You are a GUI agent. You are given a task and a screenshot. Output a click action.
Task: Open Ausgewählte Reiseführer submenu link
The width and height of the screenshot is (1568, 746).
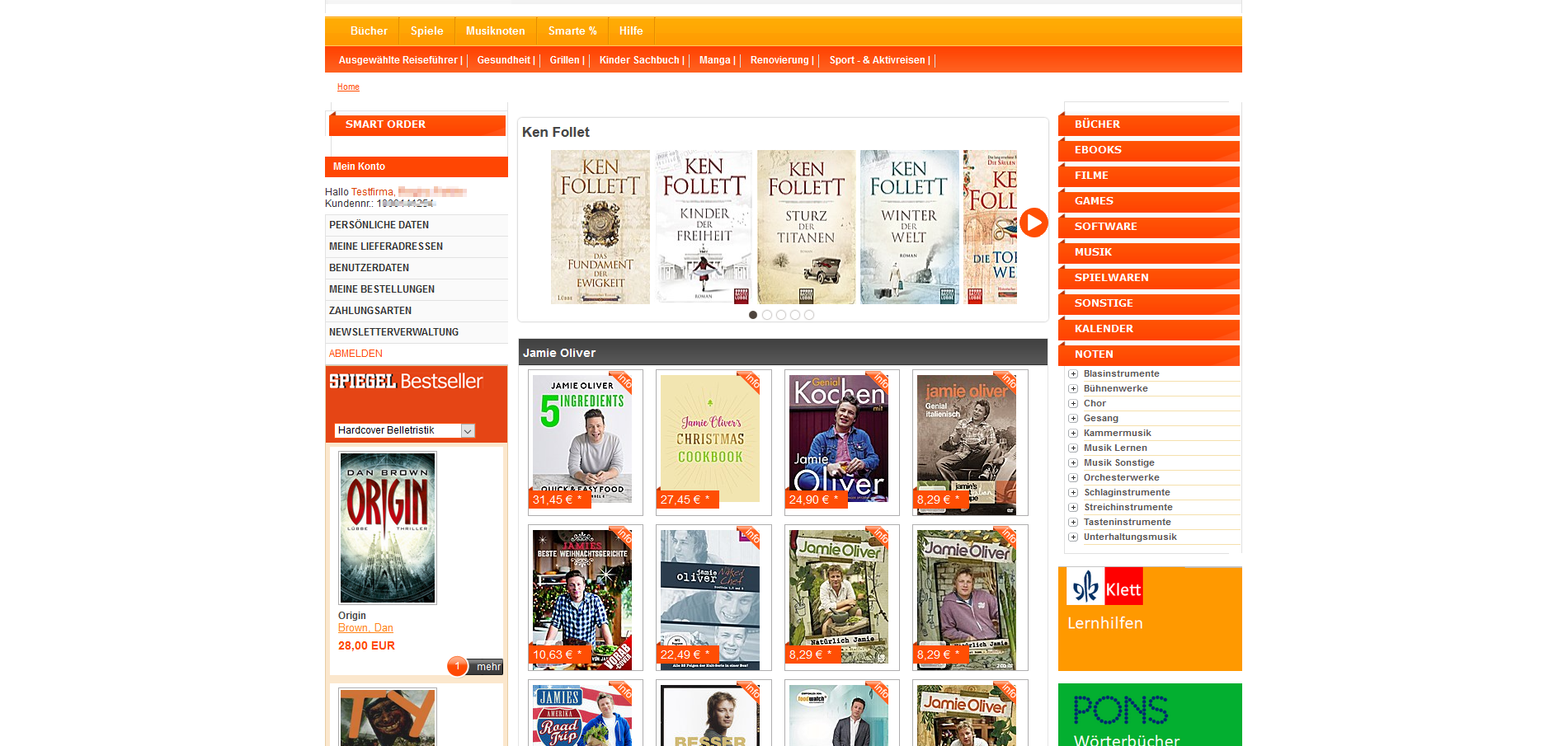pyautogui.click(x=400, y=60)
